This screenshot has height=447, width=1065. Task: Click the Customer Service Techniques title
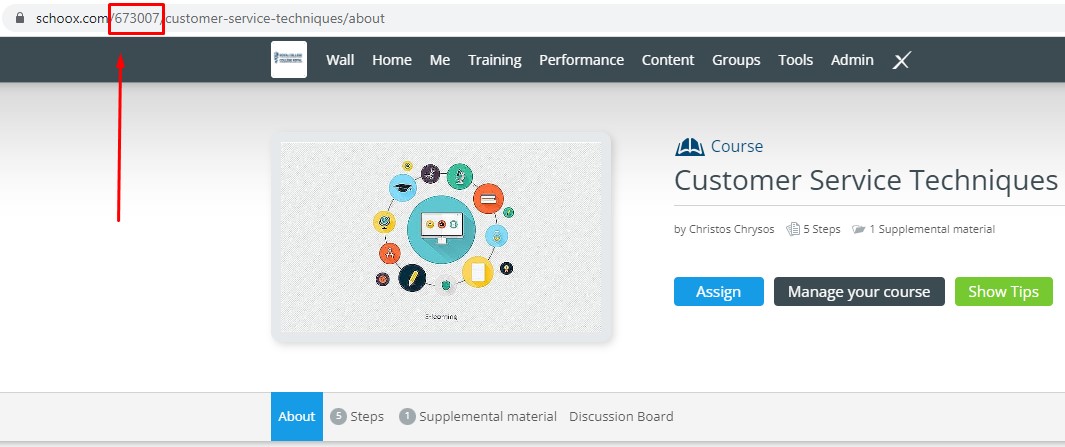(x=866, y=181)
